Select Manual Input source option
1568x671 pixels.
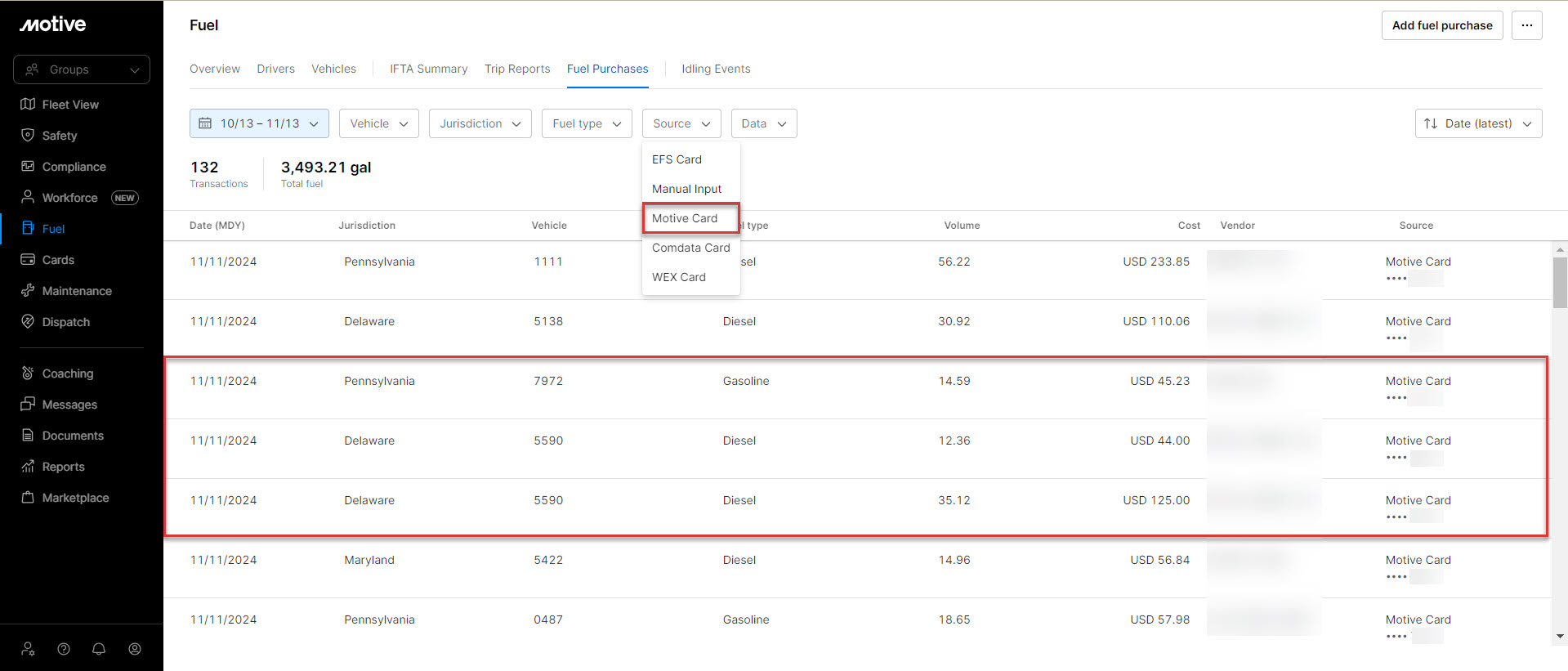(691, 189)
